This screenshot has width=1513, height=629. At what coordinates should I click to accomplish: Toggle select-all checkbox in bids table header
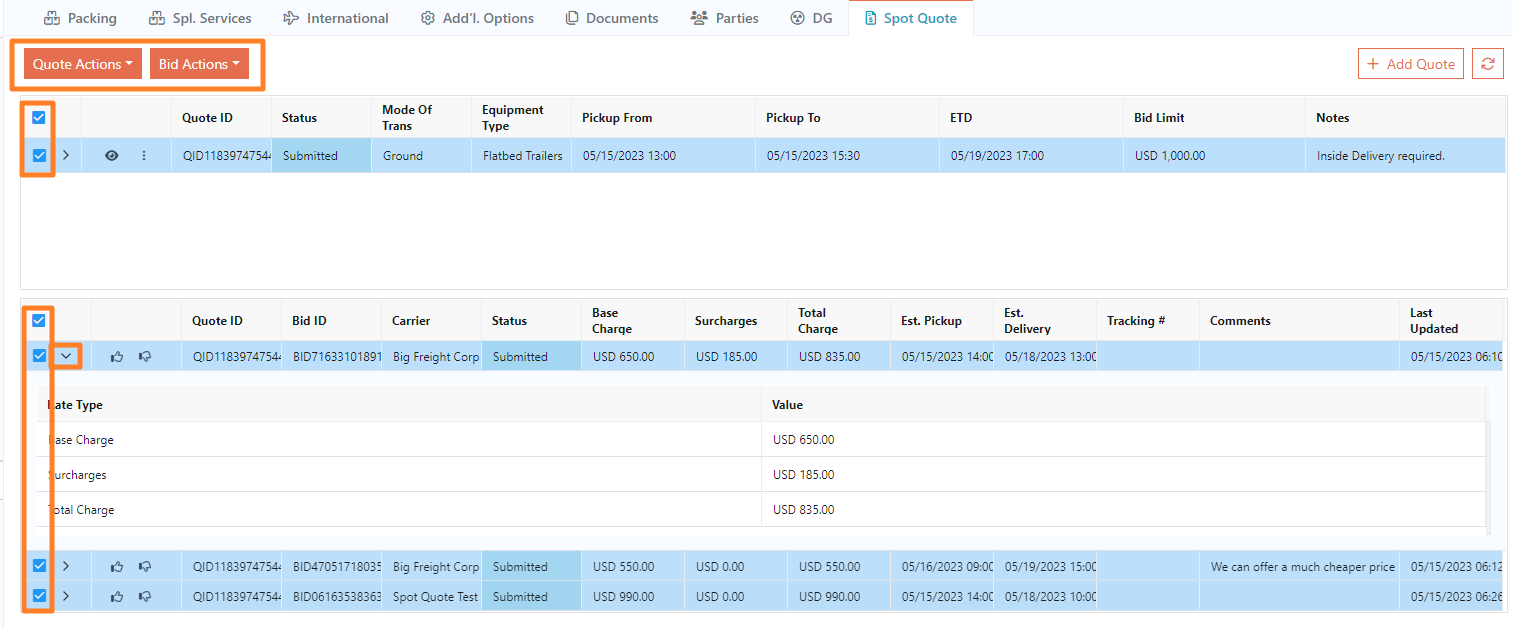click(x=39, y=321)
